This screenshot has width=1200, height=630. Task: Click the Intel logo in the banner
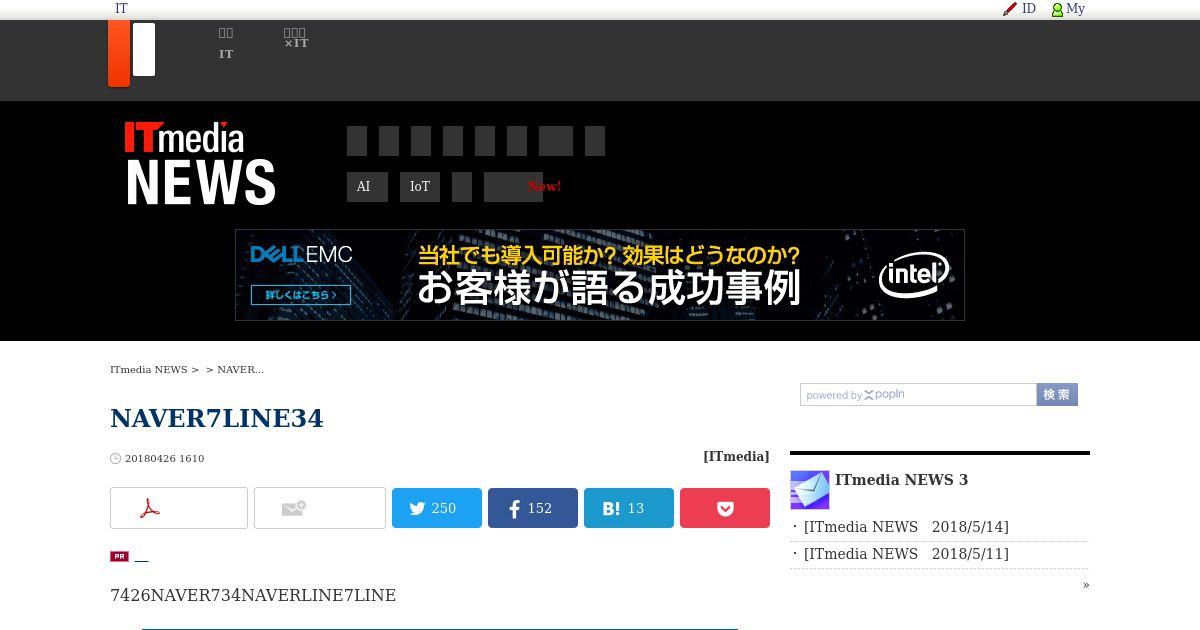click(x=914, y=275)
